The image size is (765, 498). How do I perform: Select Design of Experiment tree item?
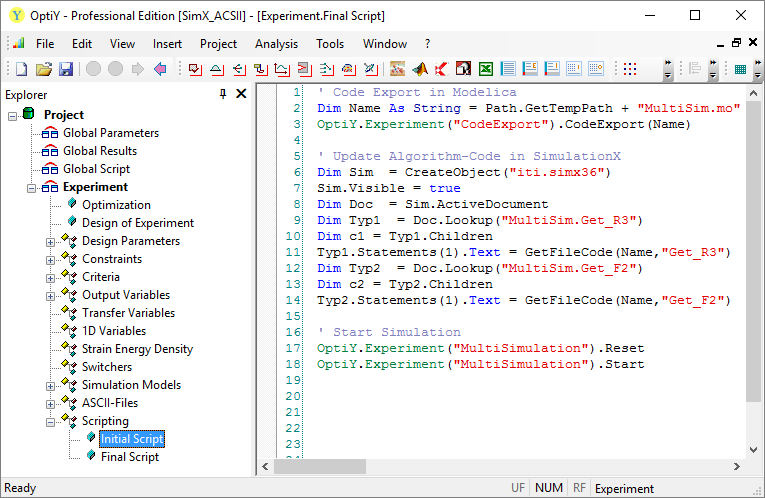point(138,223)
